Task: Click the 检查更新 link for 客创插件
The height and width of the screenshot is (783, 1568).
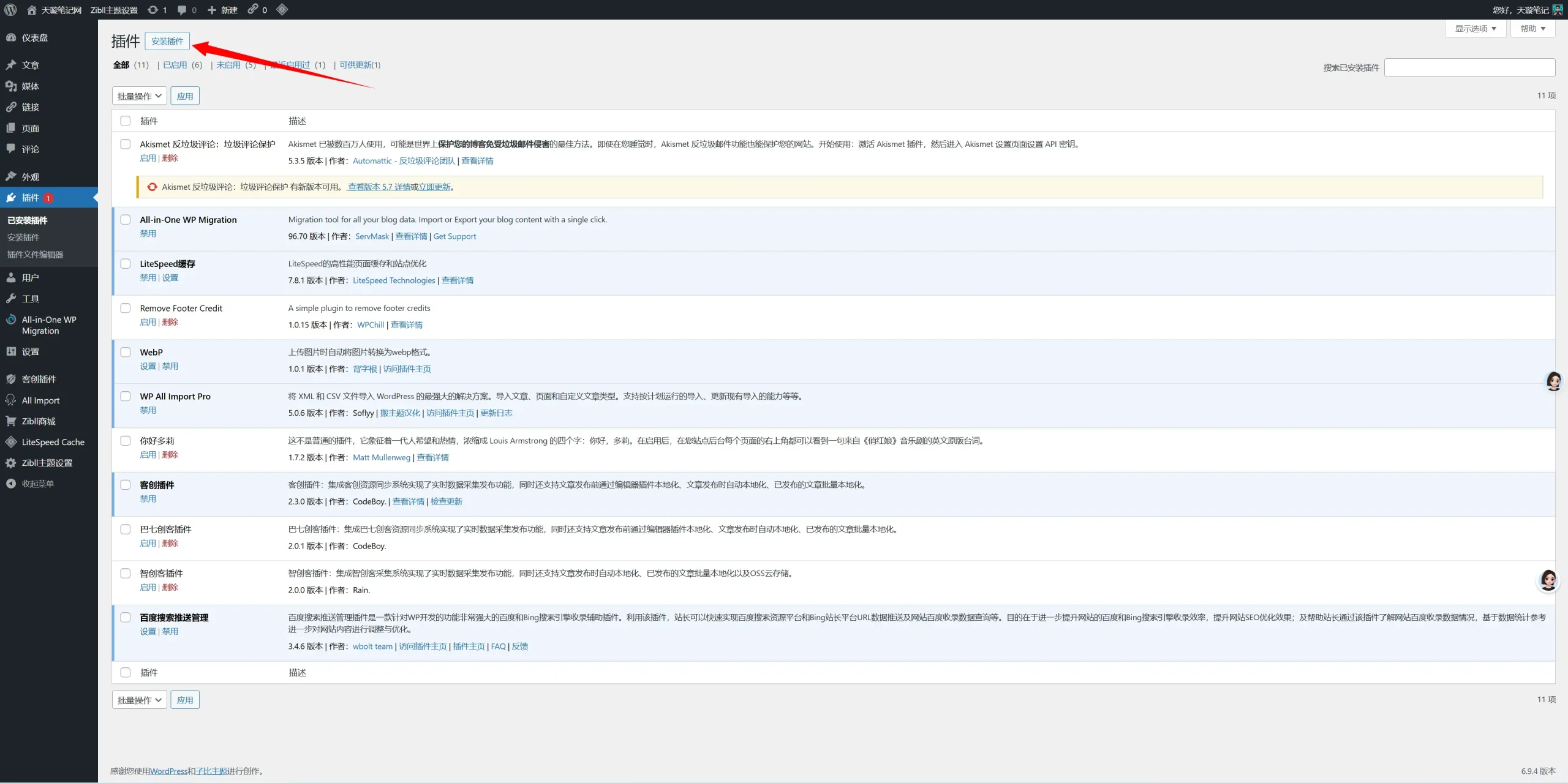Action: point(447,501)
